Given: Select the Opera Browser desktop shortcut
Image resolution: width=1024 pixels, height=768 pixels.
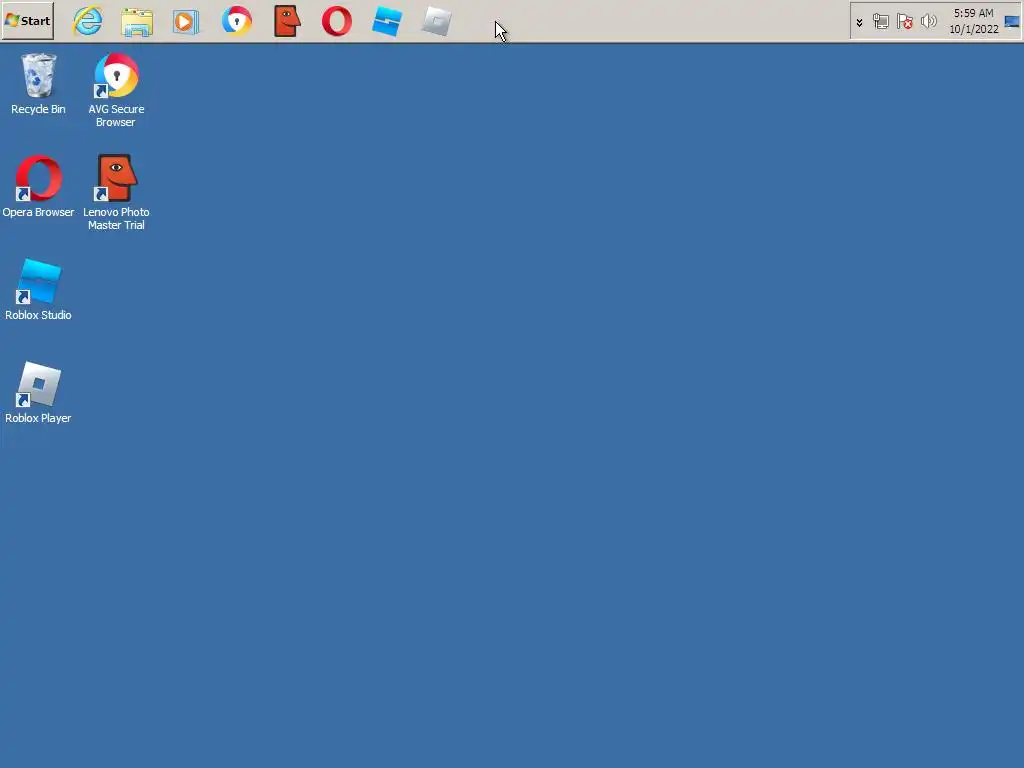Looking at the screenshot, I should pyautogui.click(x=39, y=187).
